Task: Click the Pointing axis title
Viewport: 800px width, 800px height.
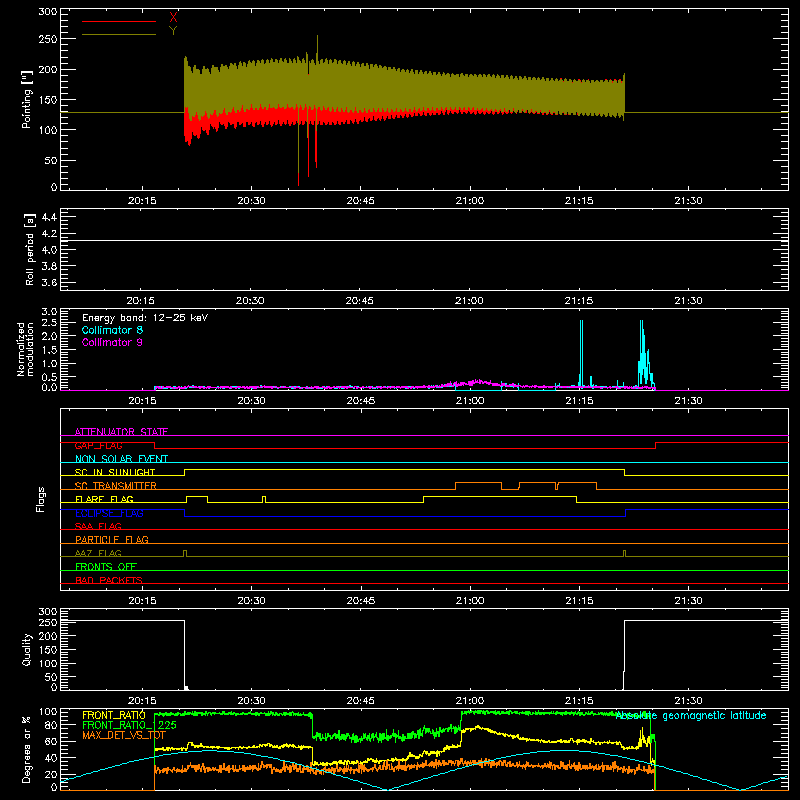Action: coord(27,99)
